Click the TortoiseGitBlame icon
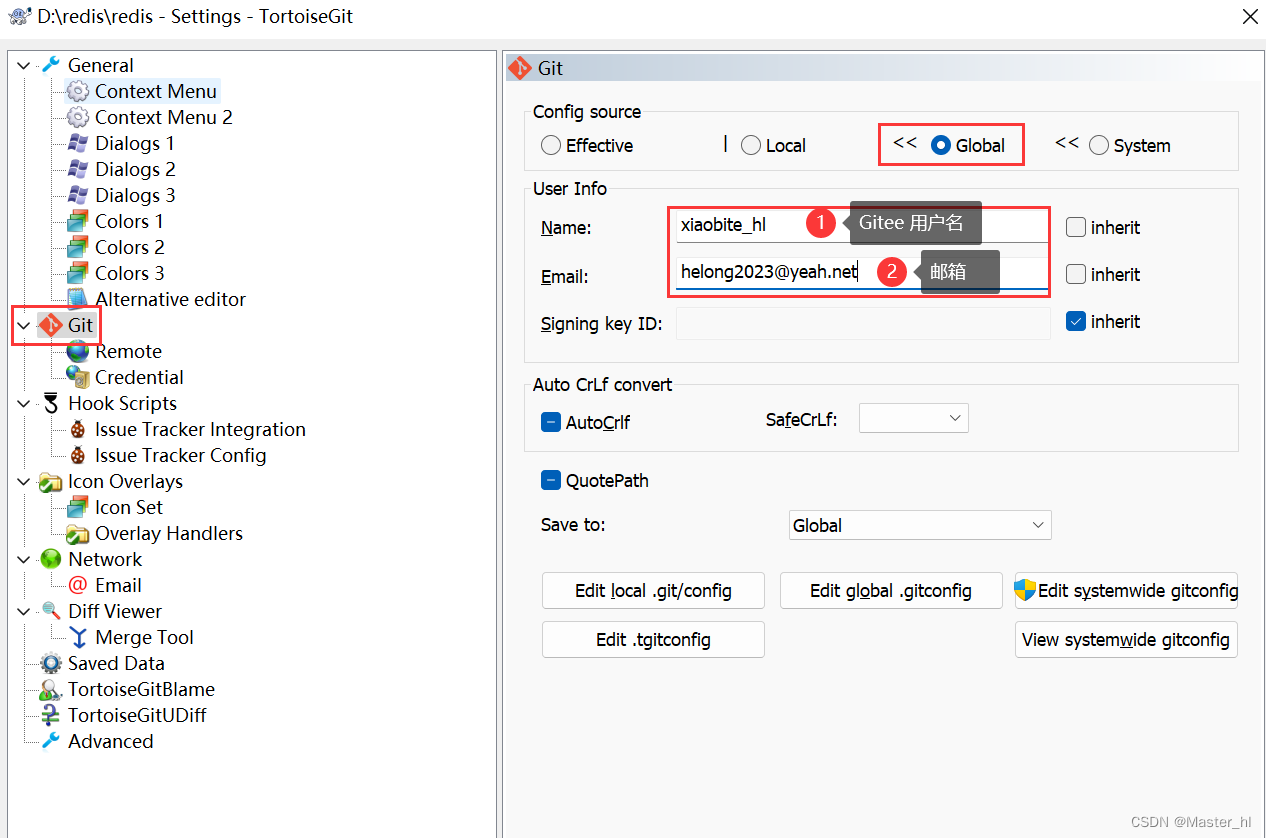 tap(50, 689)
